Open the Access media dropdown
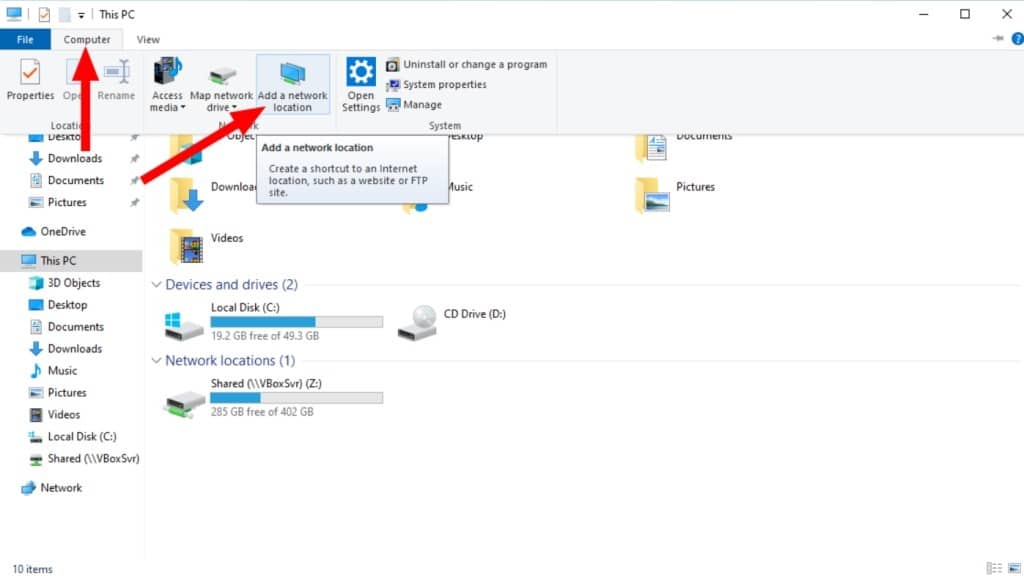Viewport: 1024px width, 576px height. click(x=167, y=85)
